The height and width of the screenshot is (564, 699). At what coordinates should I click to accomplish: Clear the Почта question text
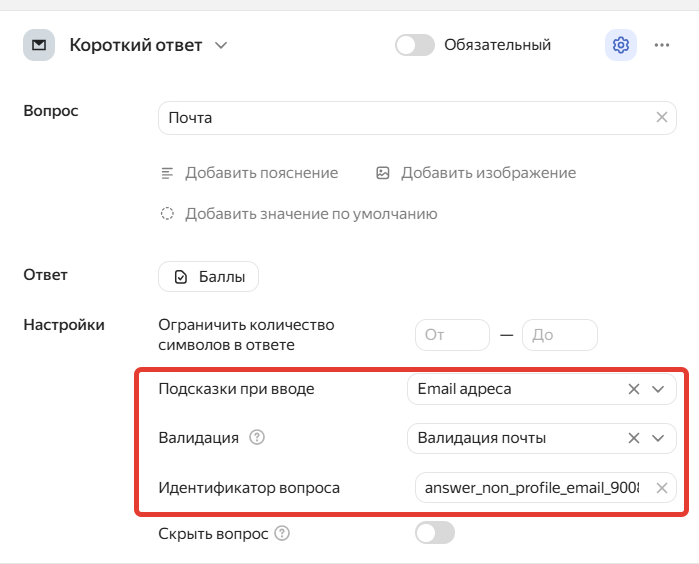click(x=661, y=117)
